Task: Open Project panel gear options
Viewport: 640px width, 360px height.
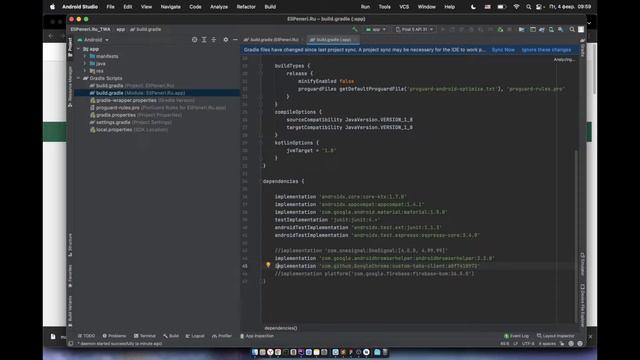Action: (226, 40)
